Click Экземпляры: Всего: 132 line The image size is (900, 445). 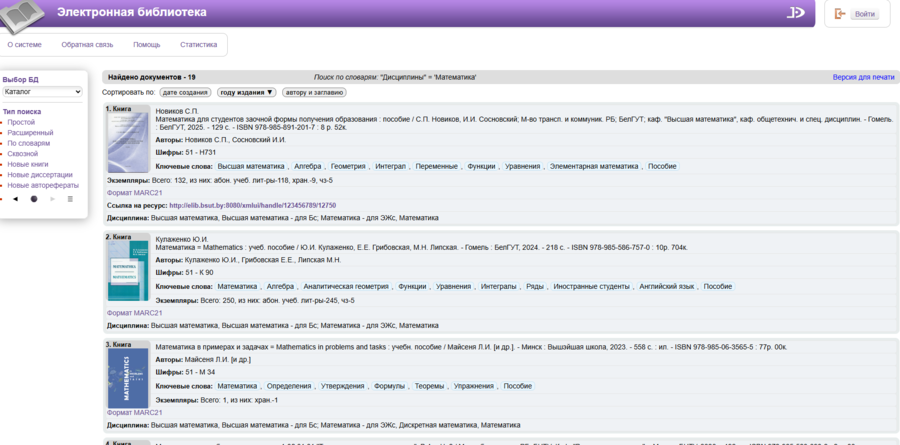pyautogui.click(x=220, y=180)
